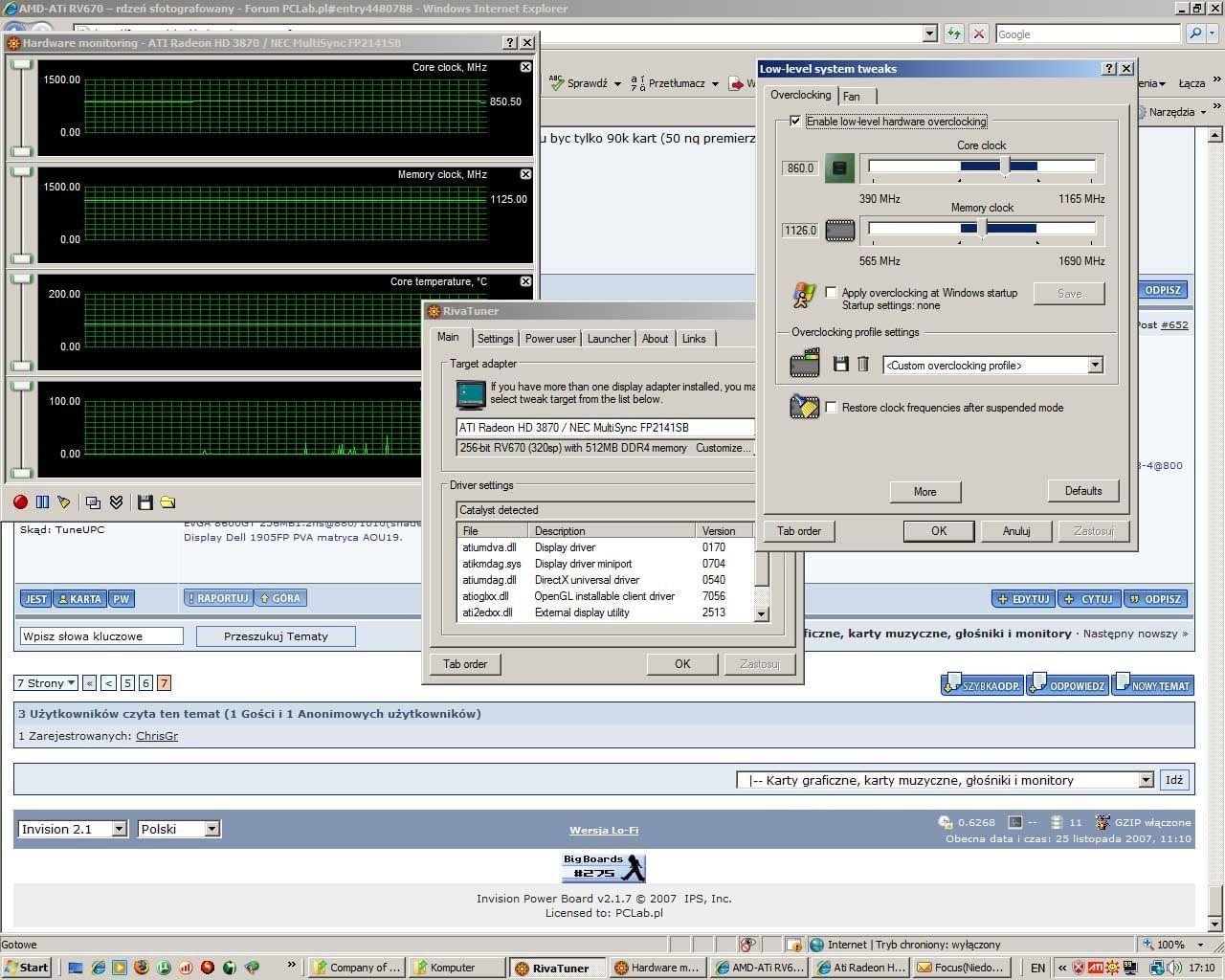The width and height of the screenshot is (1225, 980).
Task: Open the Polski language dropdown
Action: tap(179, 830)
